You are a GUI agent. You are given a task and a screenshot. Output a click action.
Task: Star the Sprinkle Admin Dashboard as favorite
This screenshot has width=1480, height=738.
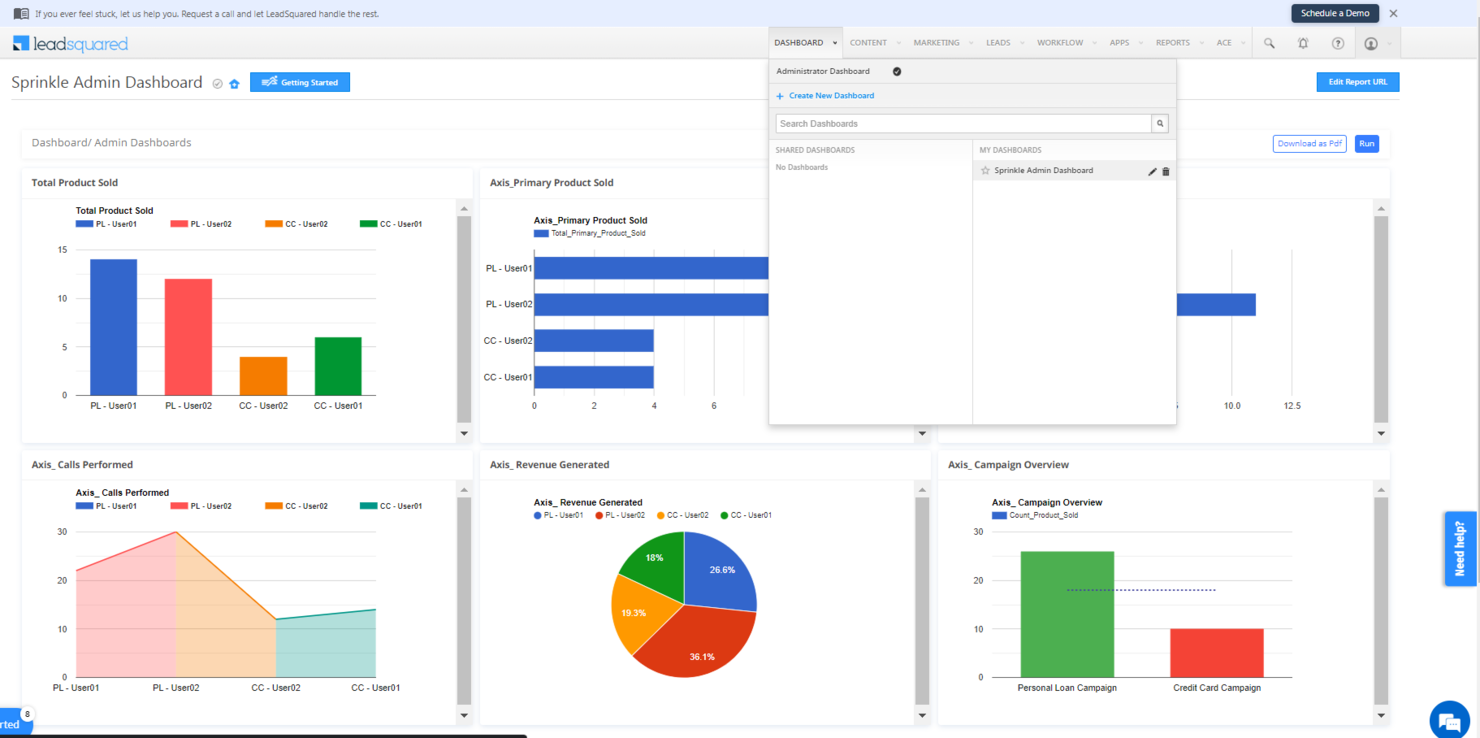(x=984, y=170)
